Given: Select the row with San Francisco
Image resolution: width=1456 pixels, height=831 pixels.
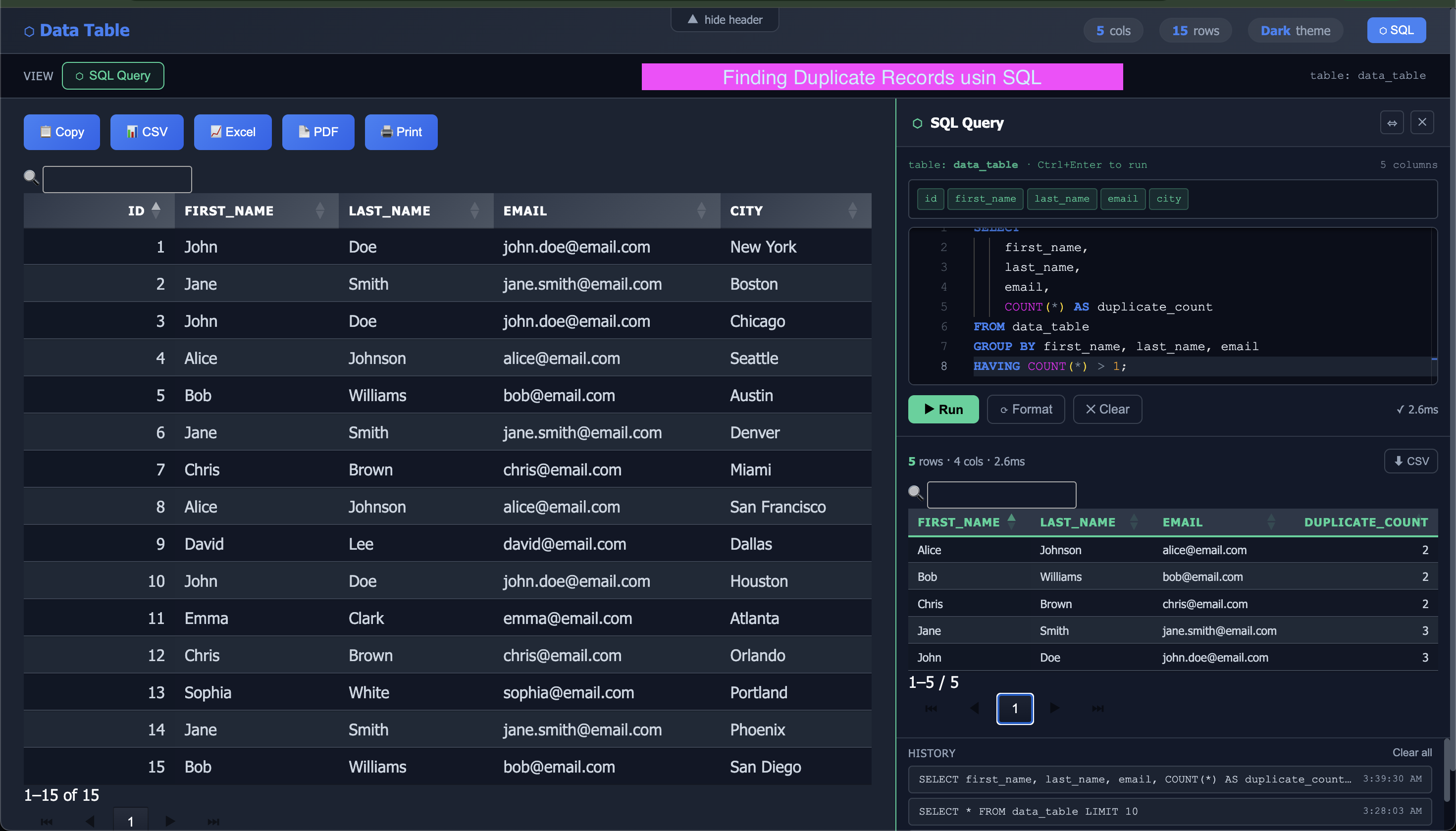Looking at the screenshot, I should pyautogui.click(x=448, y=507).
